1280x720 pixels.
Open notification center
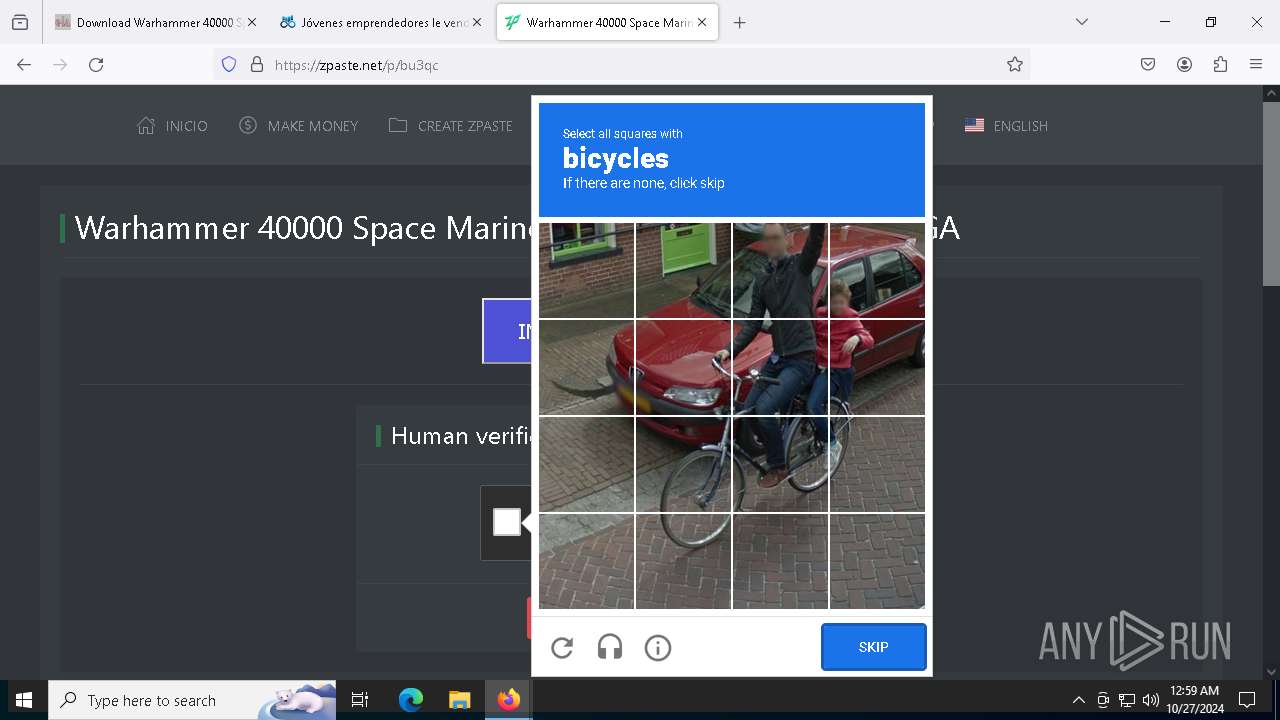tap(1247, 700)
